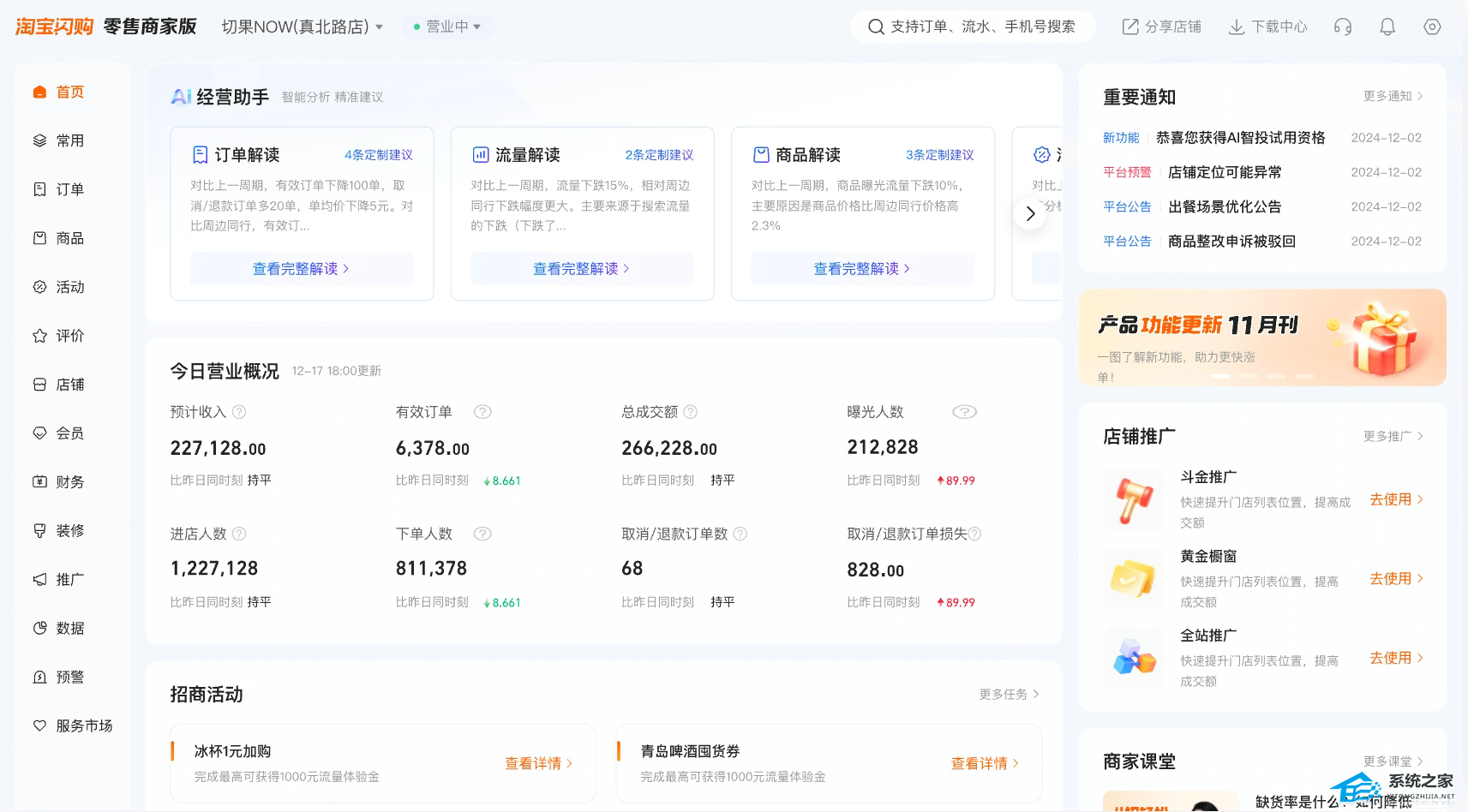Image resolution: width=1468 pixels, height=812 pixels.
Task: Toggle visibility eye beside 曝光人数
Action: click(x=965, y=412)
